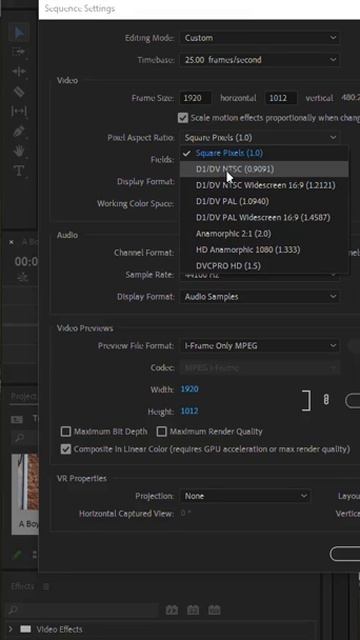The width and height of the screenshot is (360, 640).
Task: Click the preview Height value 1012
Action: pyautogui.click(x=189, y=411)
